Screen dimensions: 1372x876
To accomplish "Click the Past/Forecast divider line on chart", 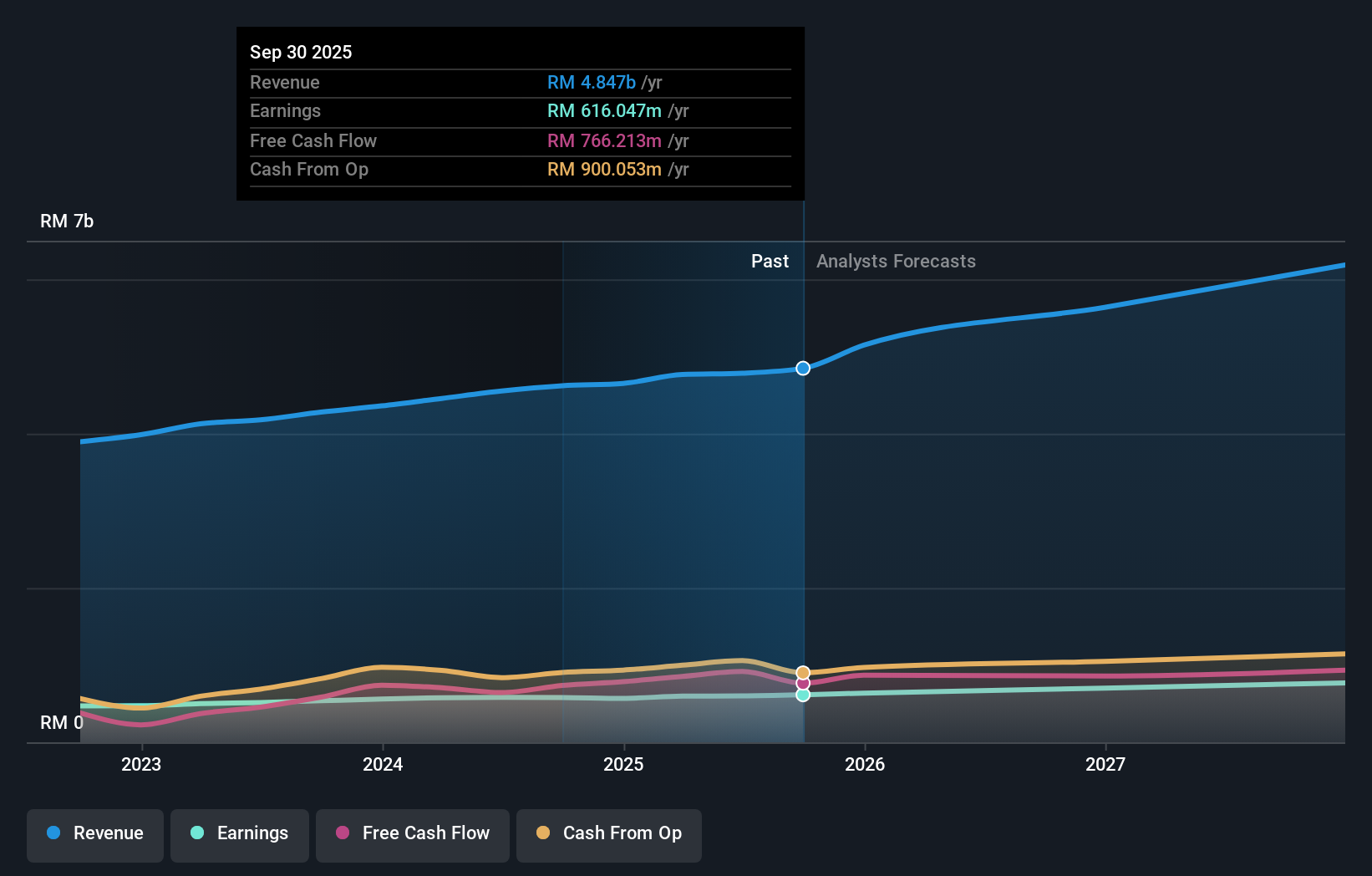I will coord(803,502).
